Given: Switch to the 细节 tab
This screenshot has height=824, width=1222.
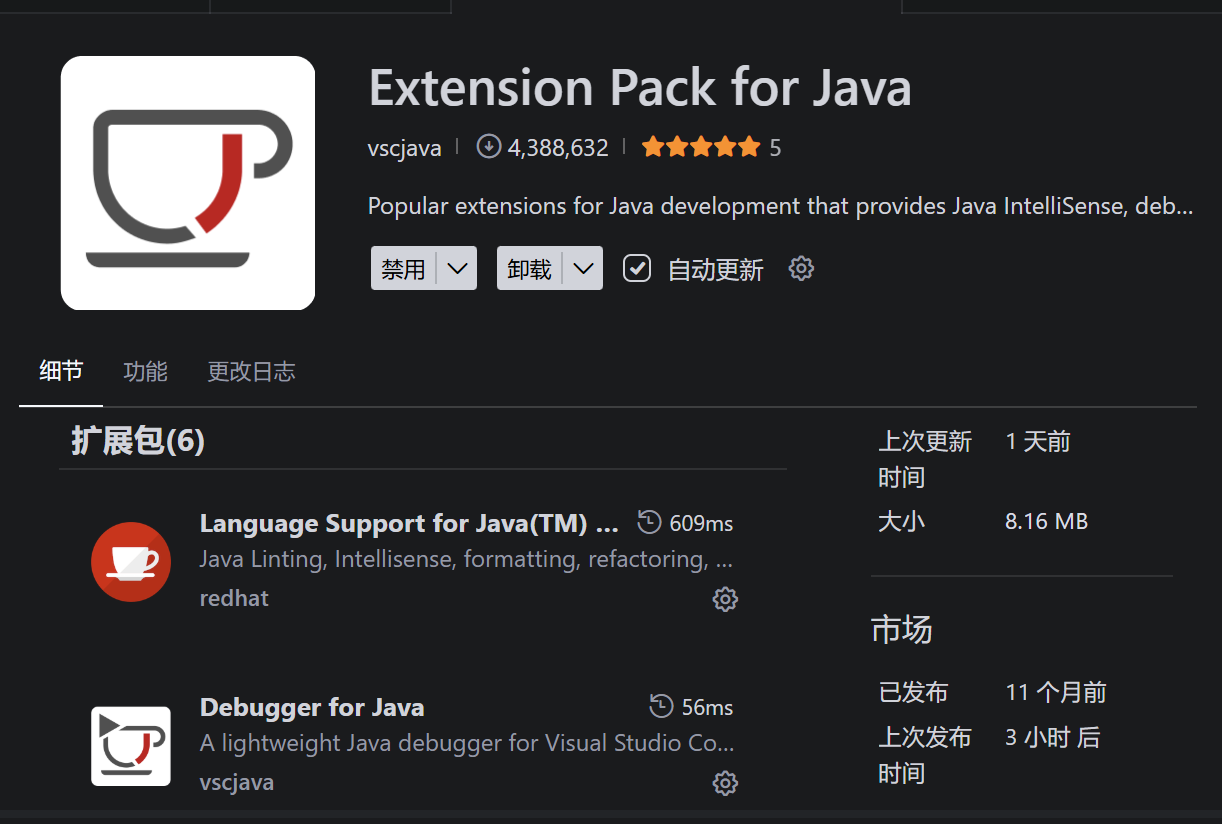Looking at the screenshot, I should point(61,371).
